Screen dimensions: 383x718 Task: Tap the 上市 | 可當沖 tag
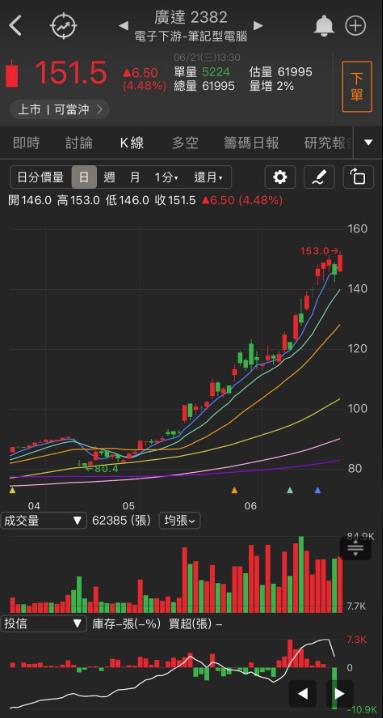coord(59,109)
